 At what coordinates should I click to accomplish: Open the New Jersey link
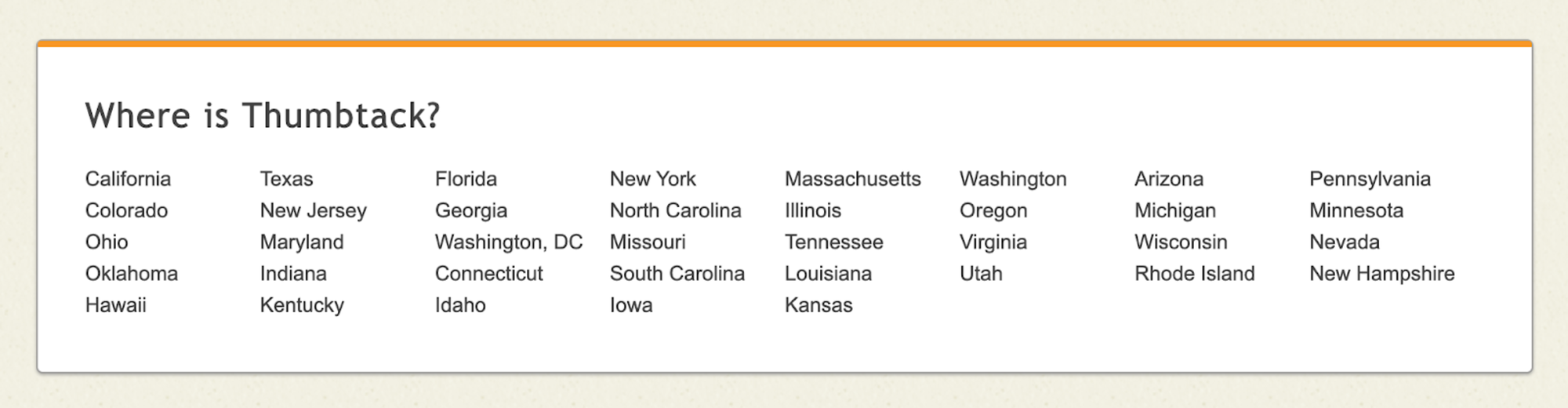[313, 210]
